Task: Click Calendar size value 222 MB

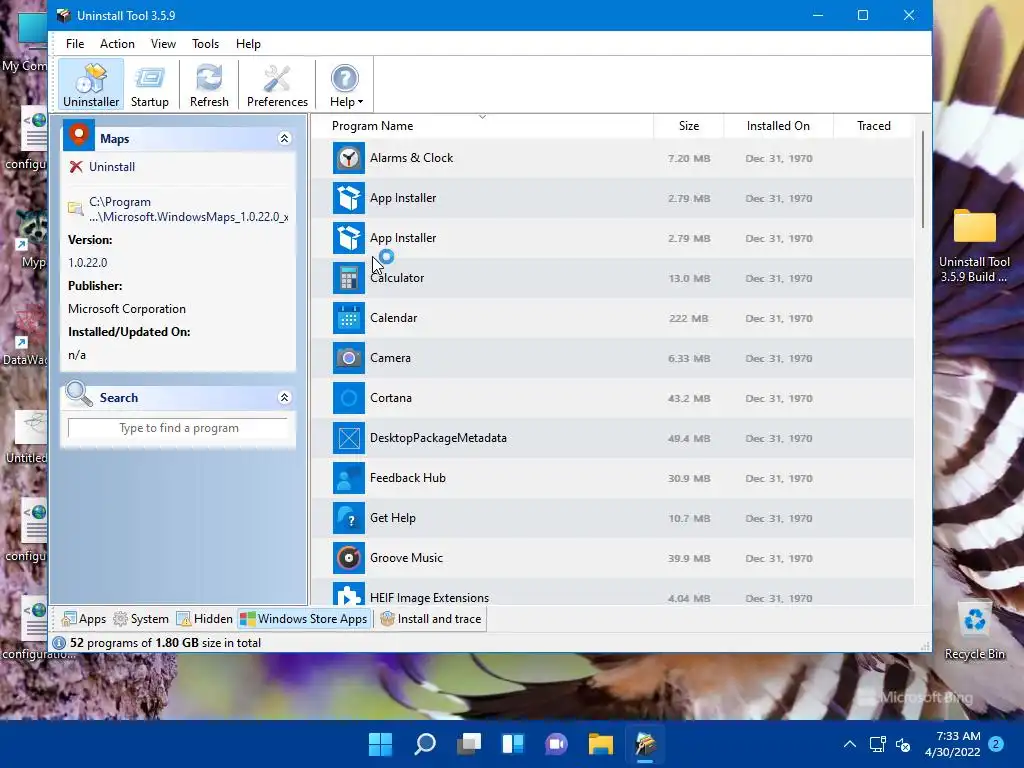Action: [x=688, y=318]
